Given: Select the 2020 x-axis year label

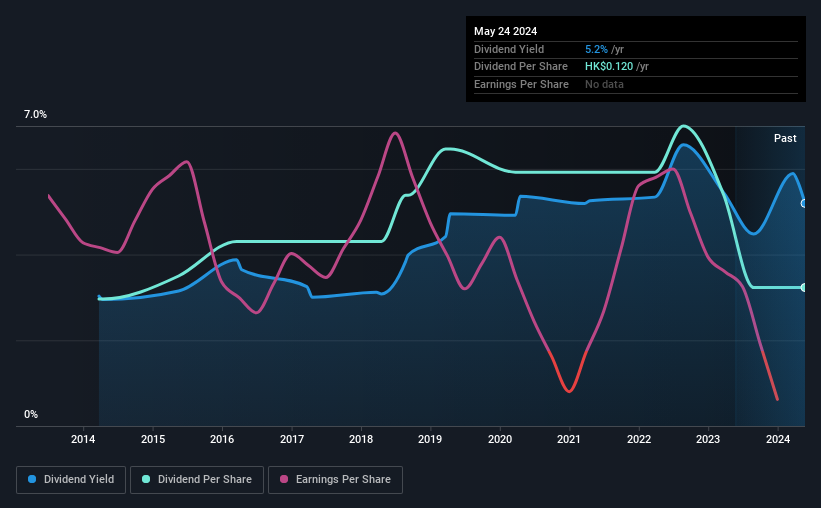Looking at the screenshot, I should [x=500, y=439].
